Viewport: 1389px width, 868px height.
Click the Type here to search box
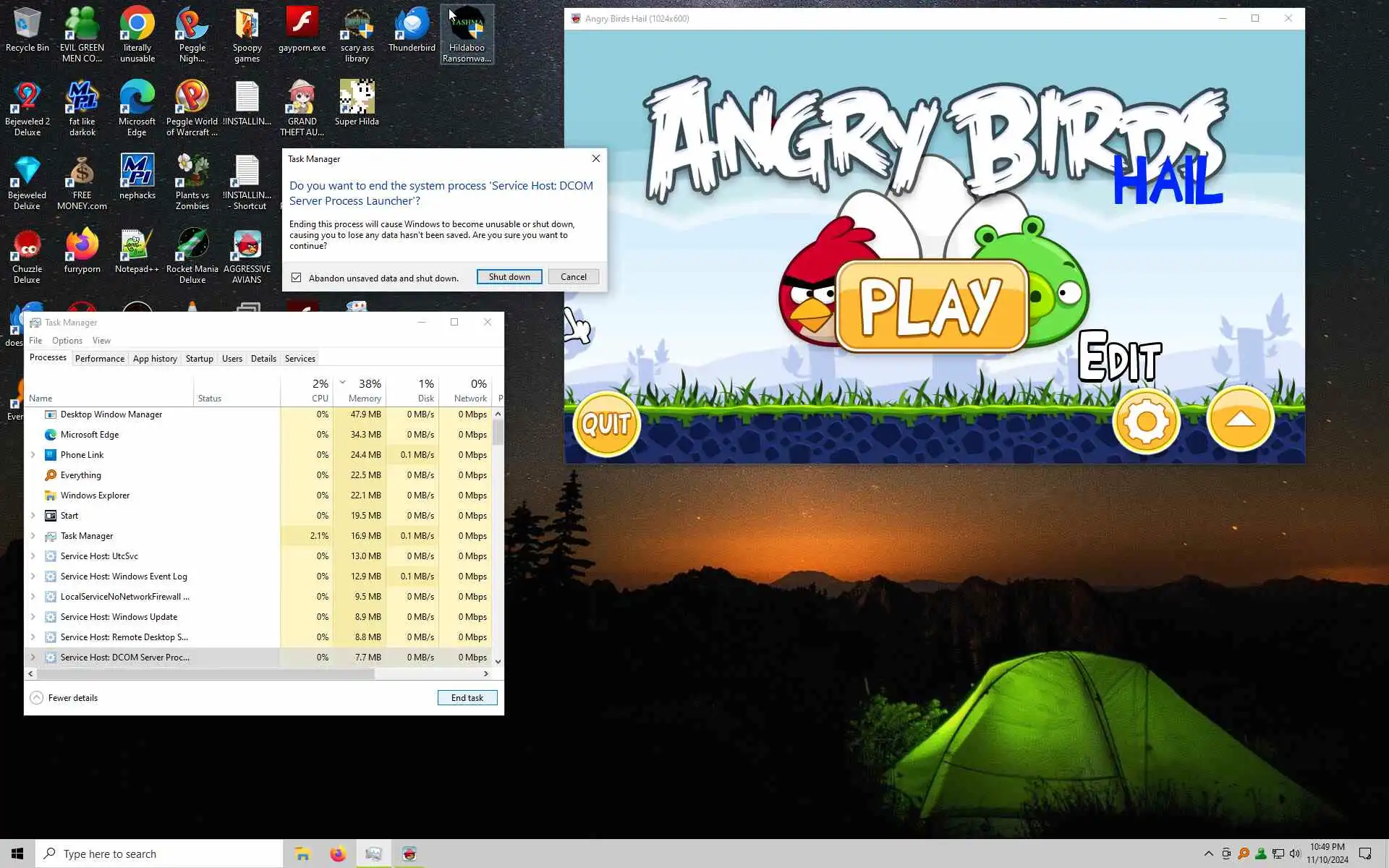[159, 854]
